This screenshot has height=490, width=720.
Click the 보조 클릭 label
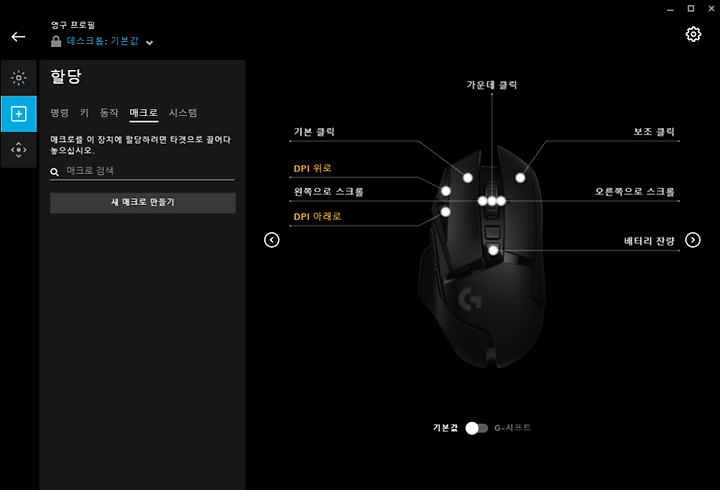pos(654,132)
